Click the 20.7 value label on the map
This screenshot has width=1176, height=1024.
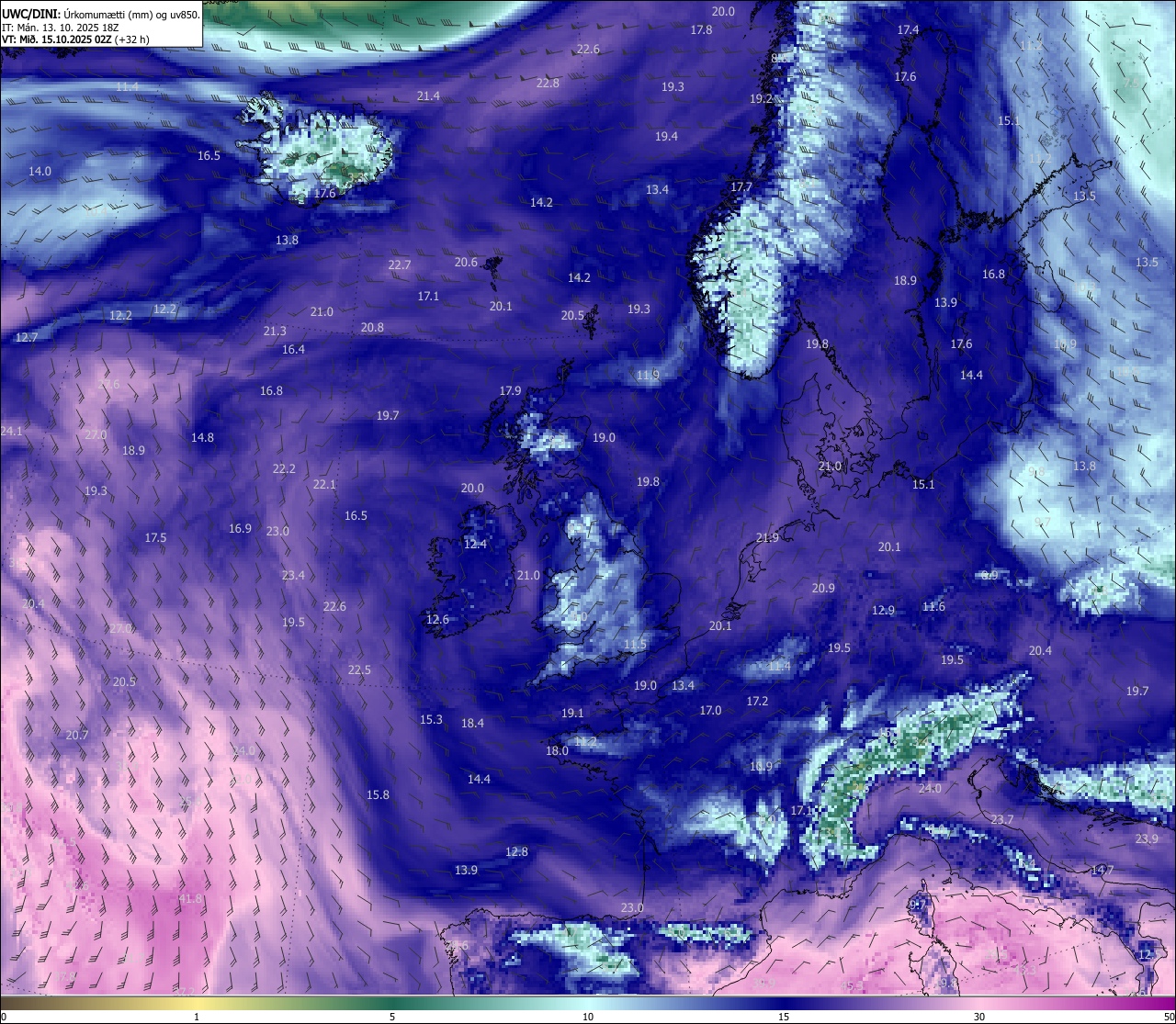click(76, 736)
